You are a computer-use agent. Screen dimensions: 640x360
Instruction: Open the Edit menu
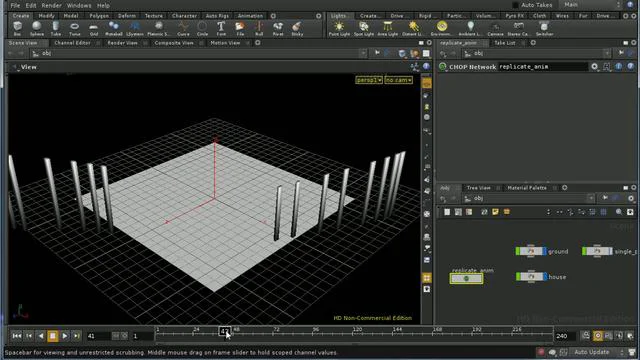click(31, 5)
